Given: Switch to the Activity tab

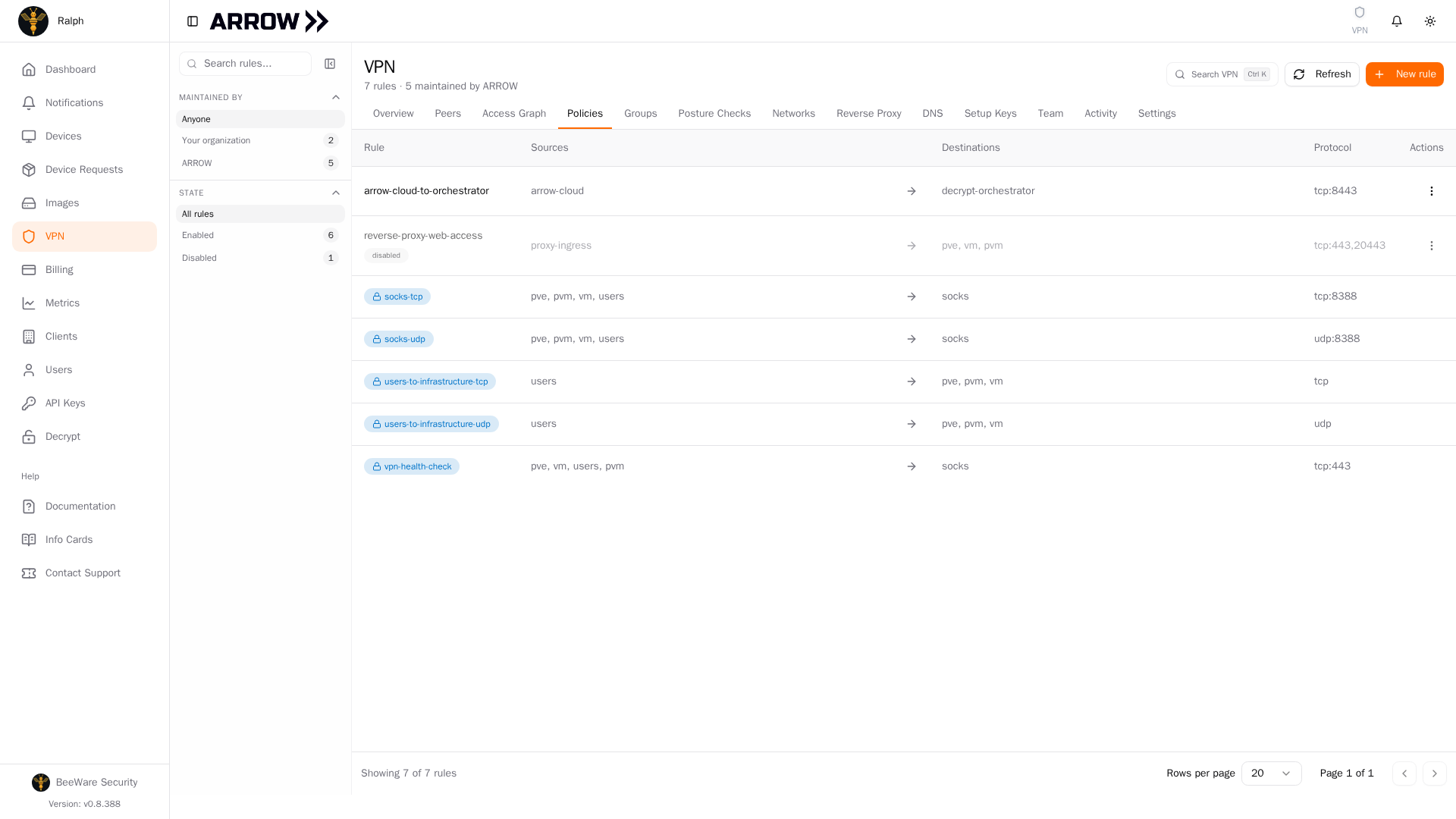Looking at the screenshot, I should [x=1100, y=114].
